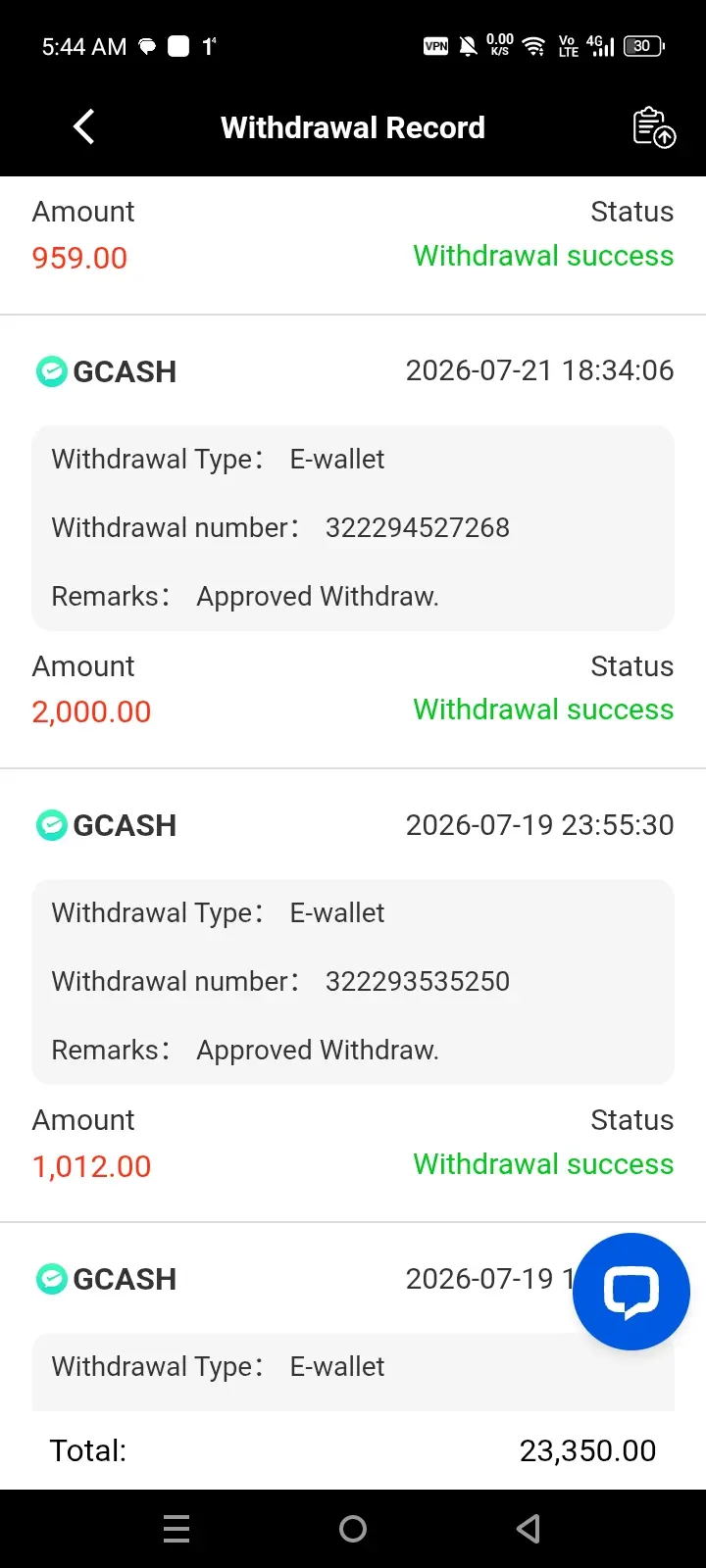The image size is (706, 1568).
Task: Select withdrawal number 322294527268
Action: [418, 527]
